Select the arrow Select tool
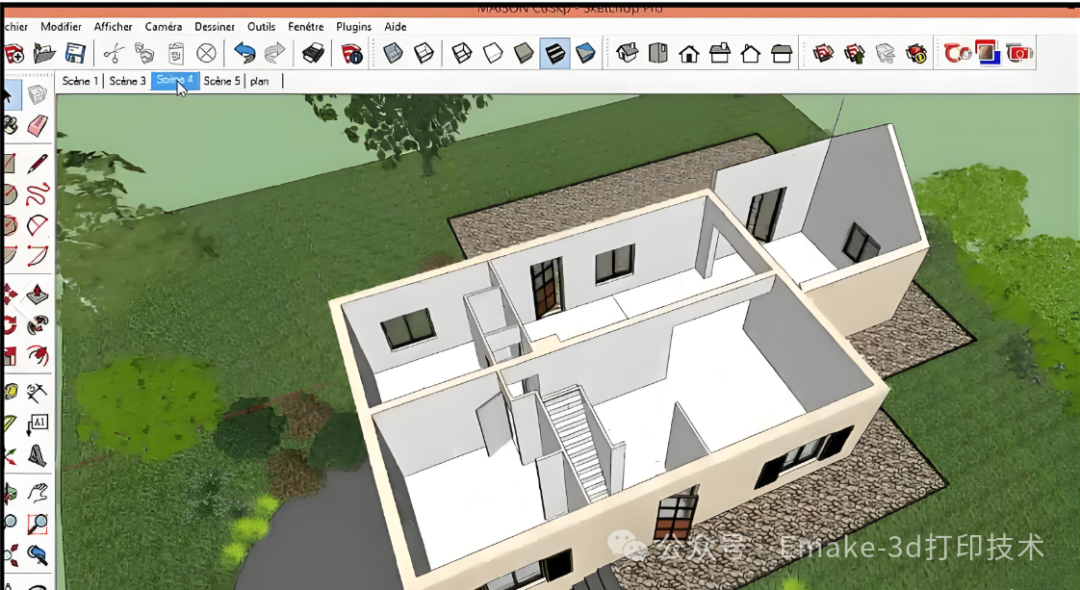The image size is (1080, 590). 11,95
